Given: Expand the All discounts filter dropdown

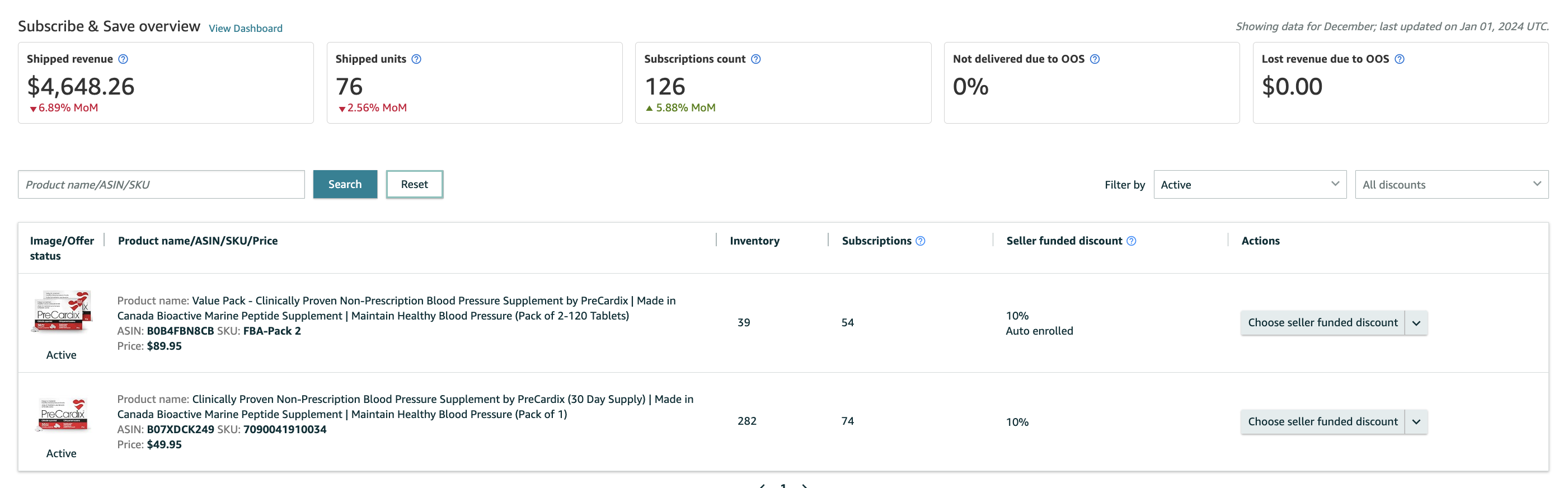Looking at the screenshot, I should tap(1451, 184).
